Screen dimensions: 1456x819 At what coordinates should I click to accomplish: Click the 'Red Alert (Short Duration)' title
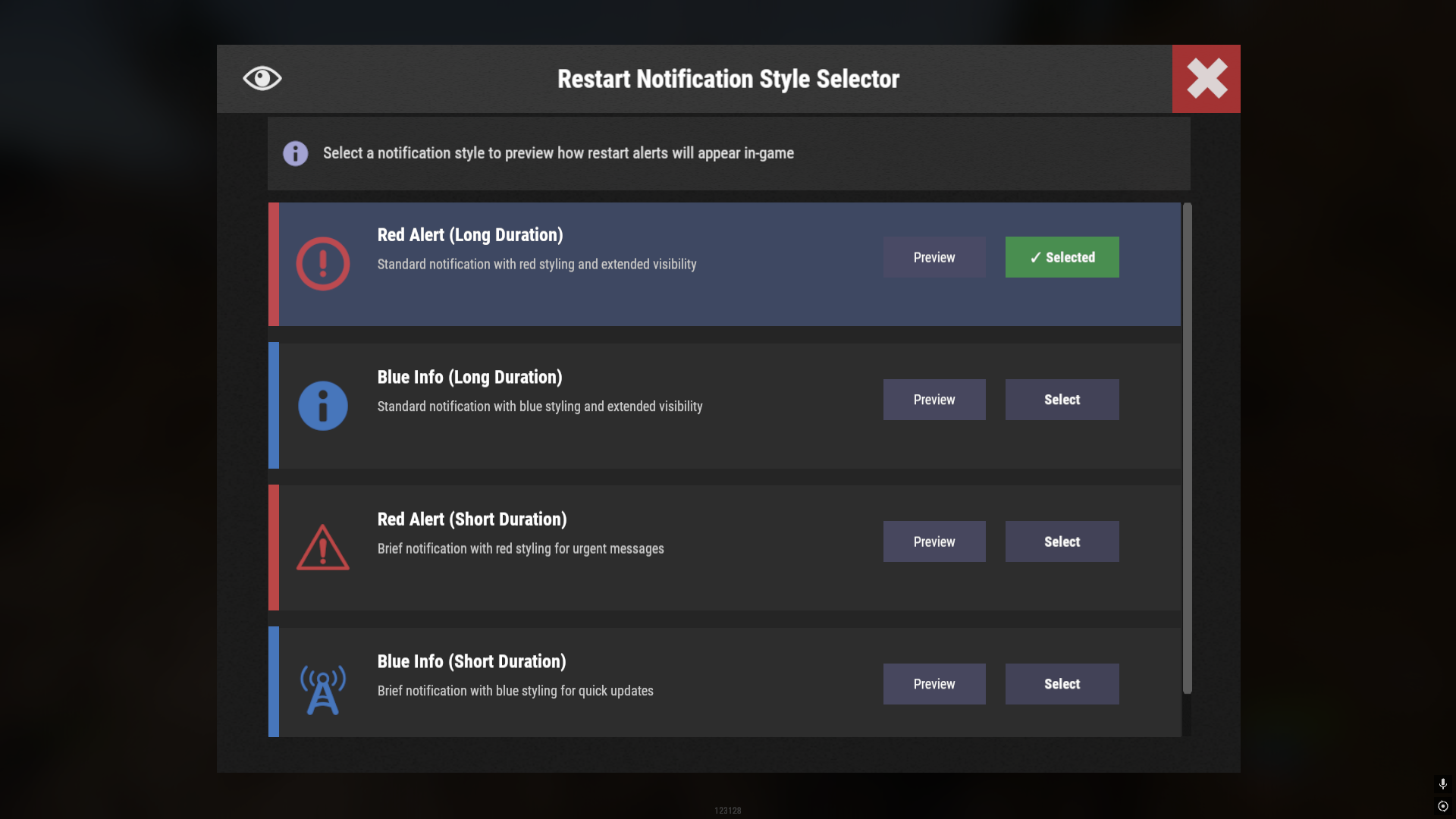[472, 519]
